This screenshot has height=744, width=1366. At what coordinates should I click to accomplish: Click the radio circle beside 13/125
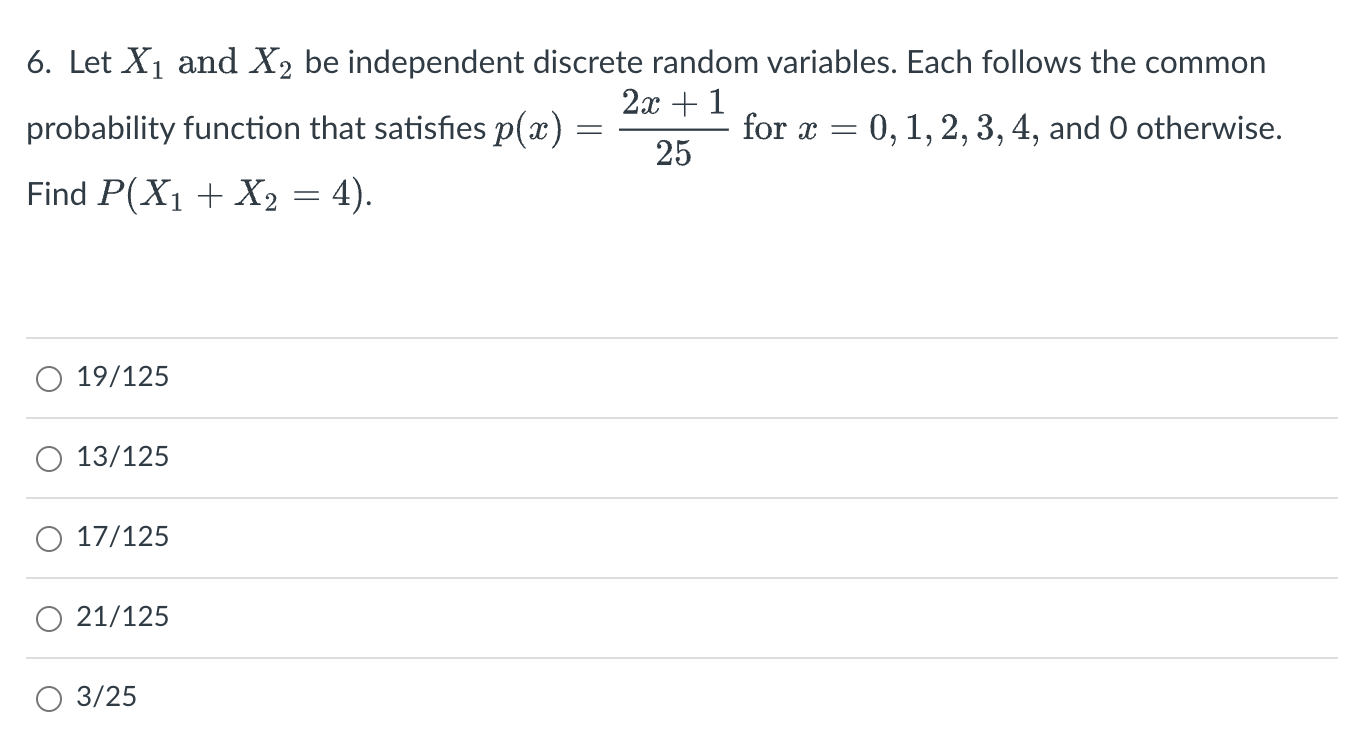(47, 458)
